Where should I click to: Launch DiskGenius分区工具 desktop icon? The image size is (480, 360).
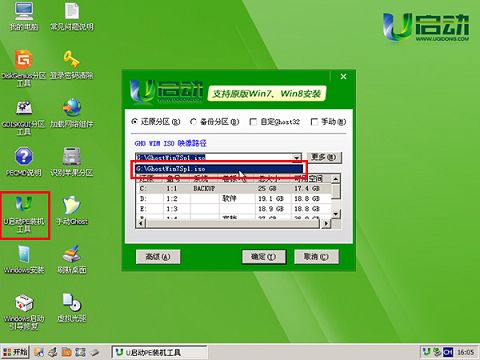[x=24, y=68]
